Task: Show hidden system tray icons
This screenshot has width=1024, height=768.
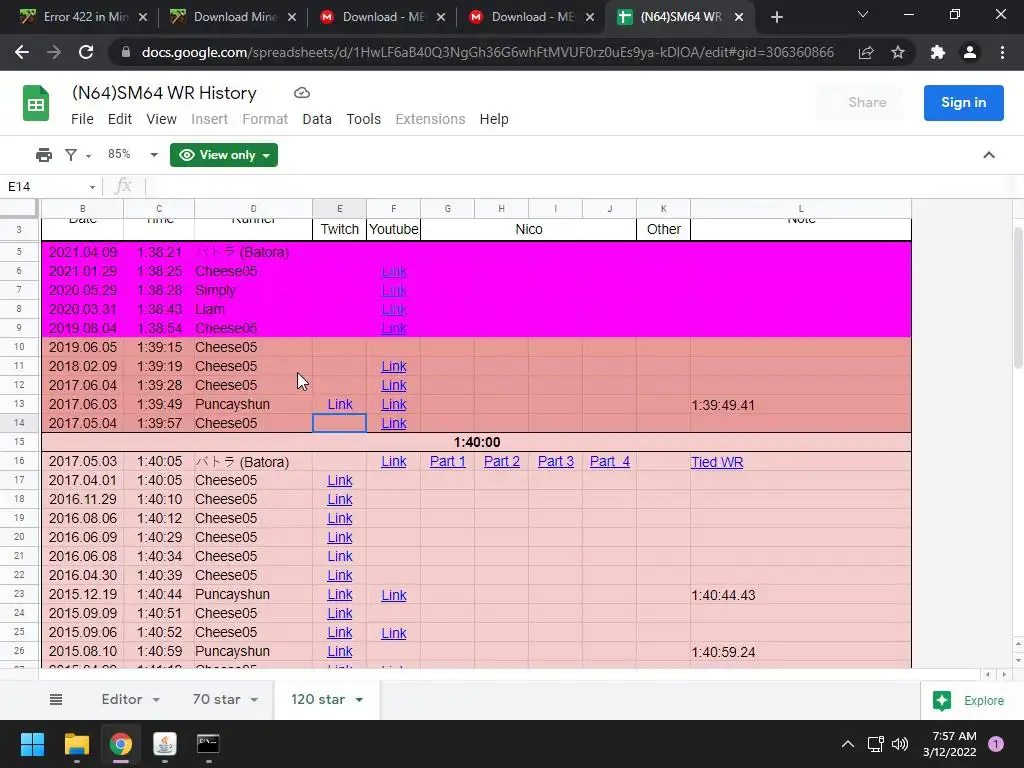Action: point(848,744)
